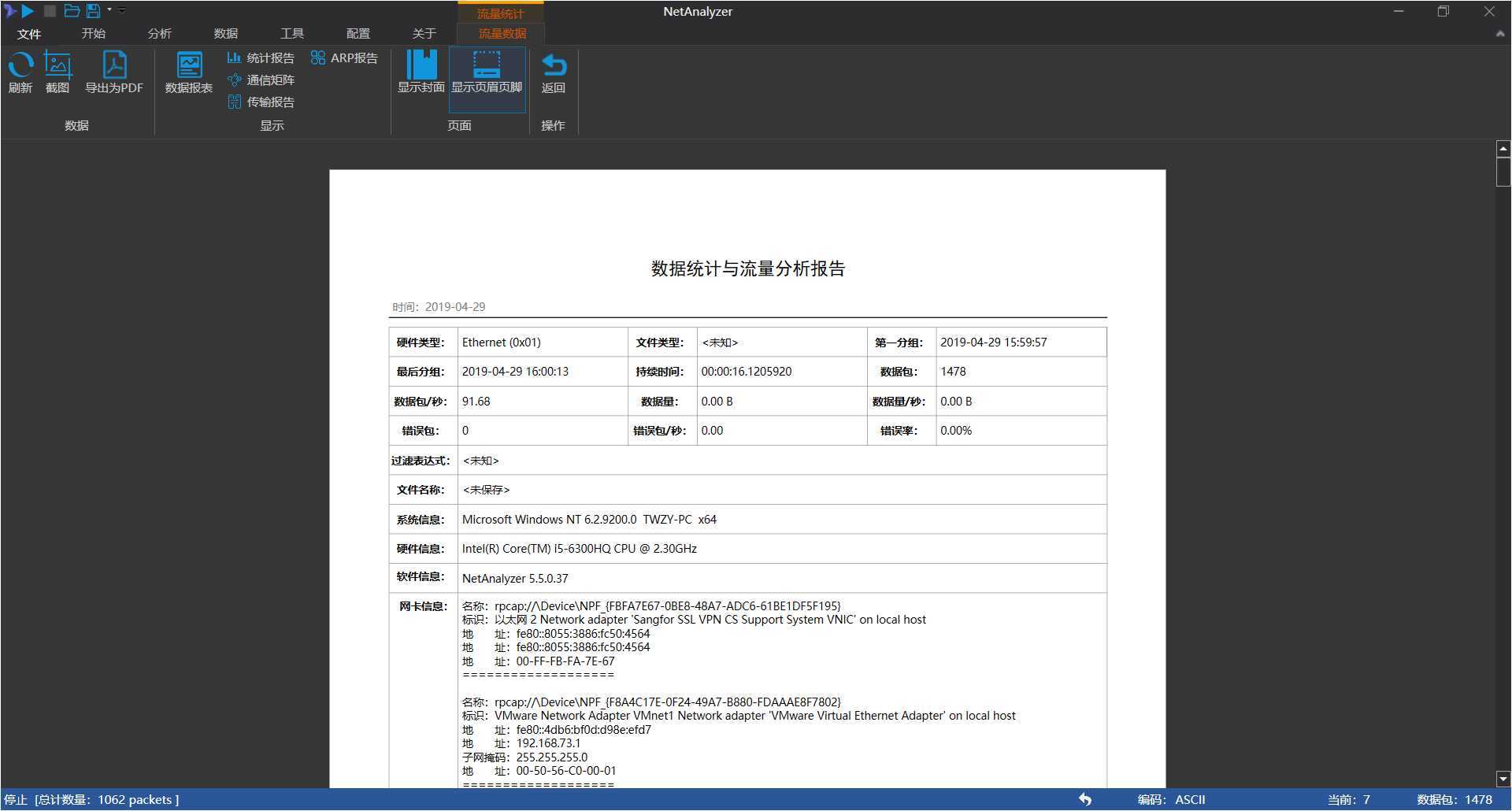This screenshot has height=811, width=1512.
Task: Click the MAC address 00-FF-FB-FA-7E-67
Action: coord(565,661)
